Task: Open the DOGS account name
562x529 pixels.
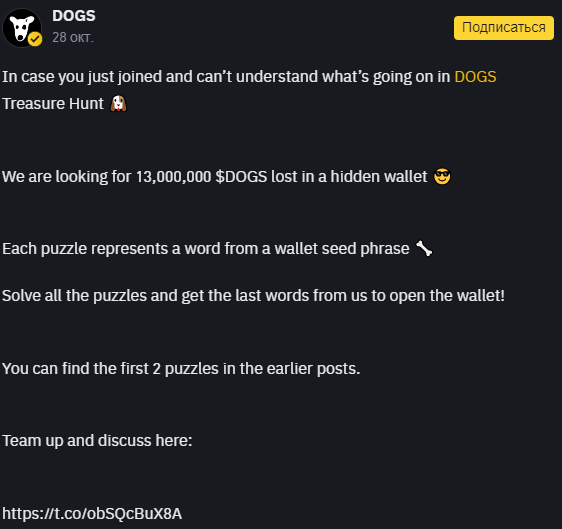Action: click(74, 16)
